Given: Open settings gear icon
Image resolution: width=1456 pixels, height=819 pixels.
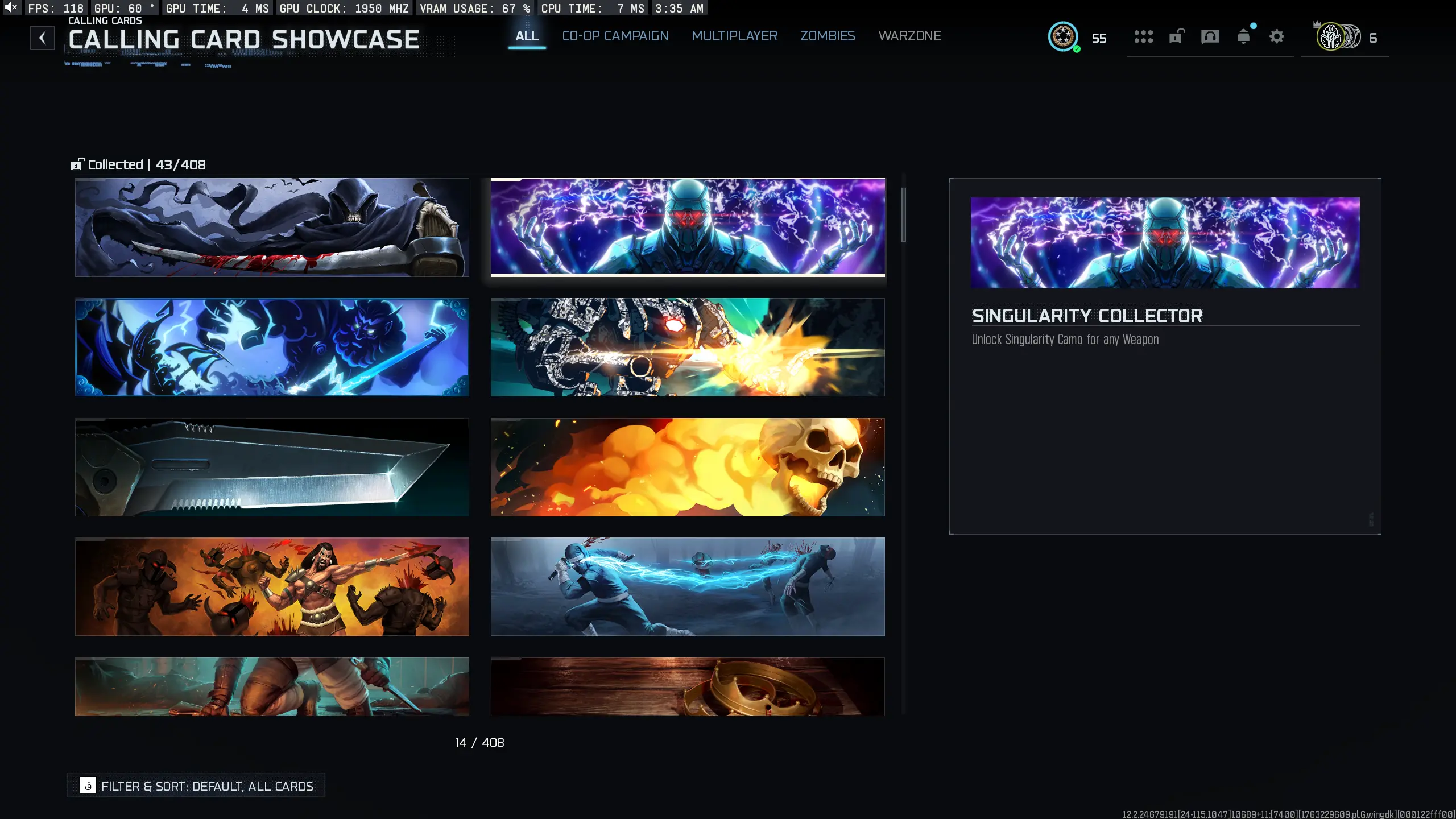Looking at the screenshot, I should [1277, 37].
